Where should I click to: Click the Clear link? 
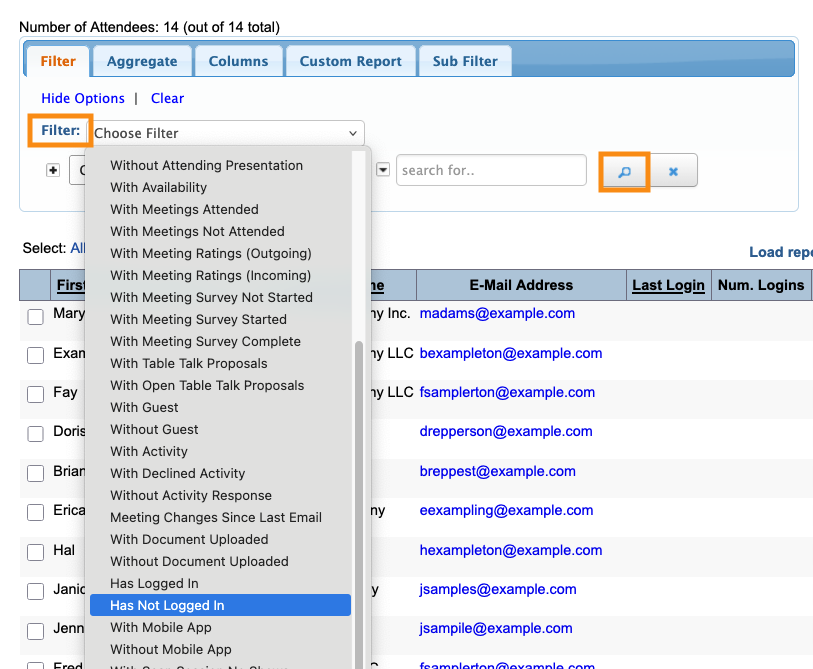tap(167, 98)
